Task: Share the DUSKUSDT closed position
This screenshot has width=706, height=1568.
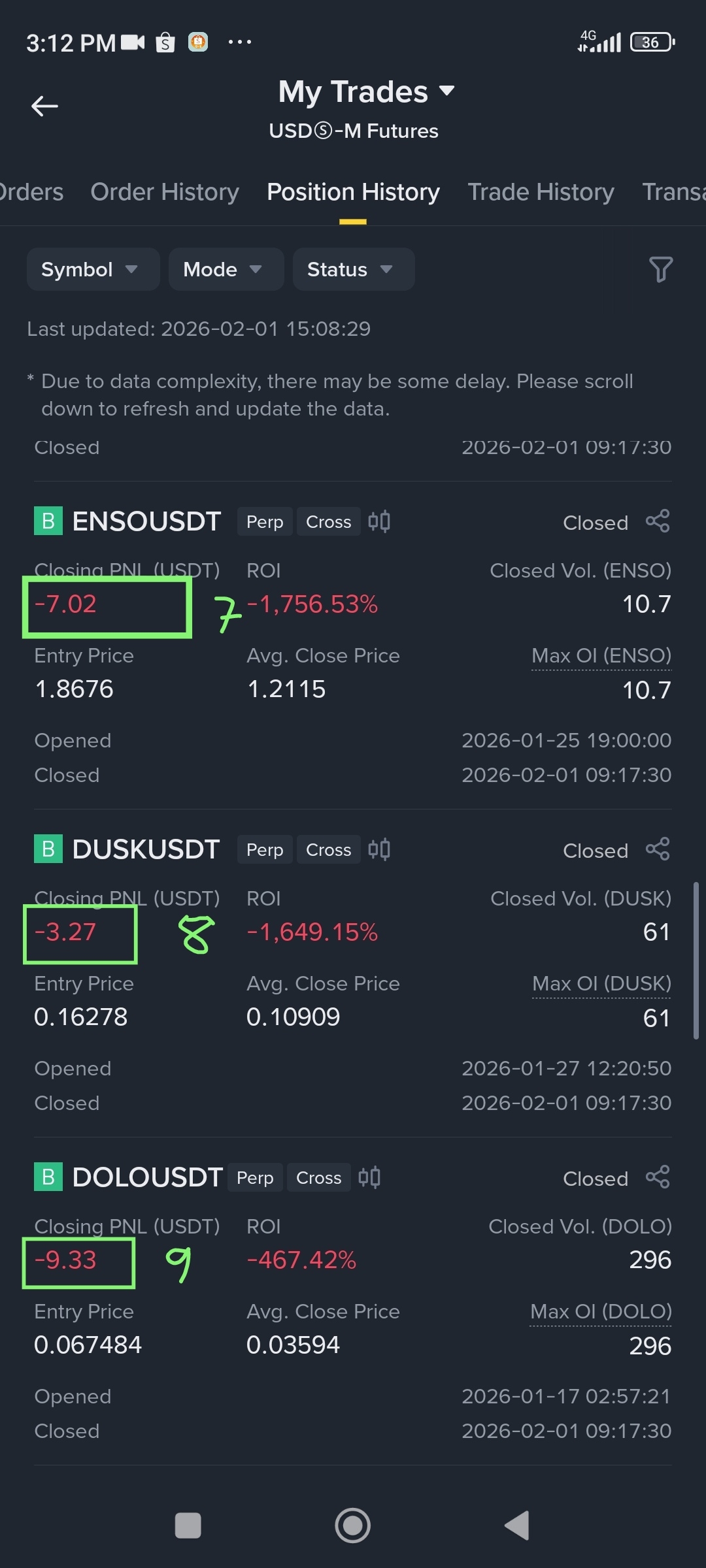Action: pos(658,849)
